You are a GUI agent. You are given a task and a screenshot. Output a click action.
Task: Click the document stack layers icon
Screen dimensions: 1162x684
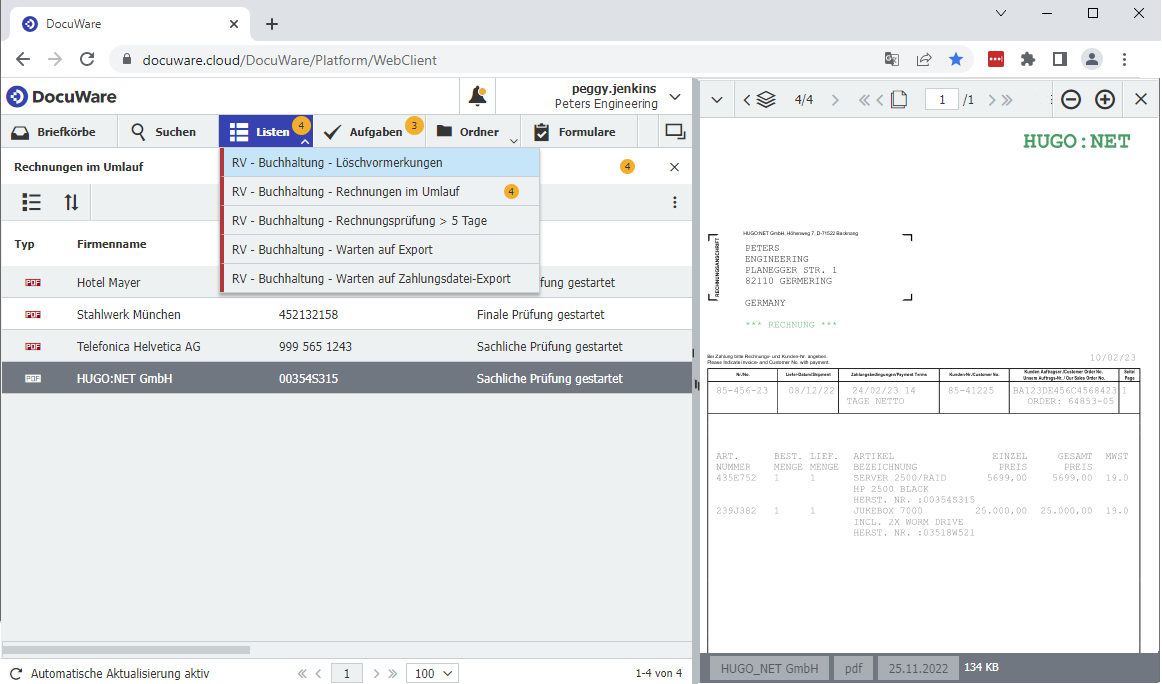(766, 99)
